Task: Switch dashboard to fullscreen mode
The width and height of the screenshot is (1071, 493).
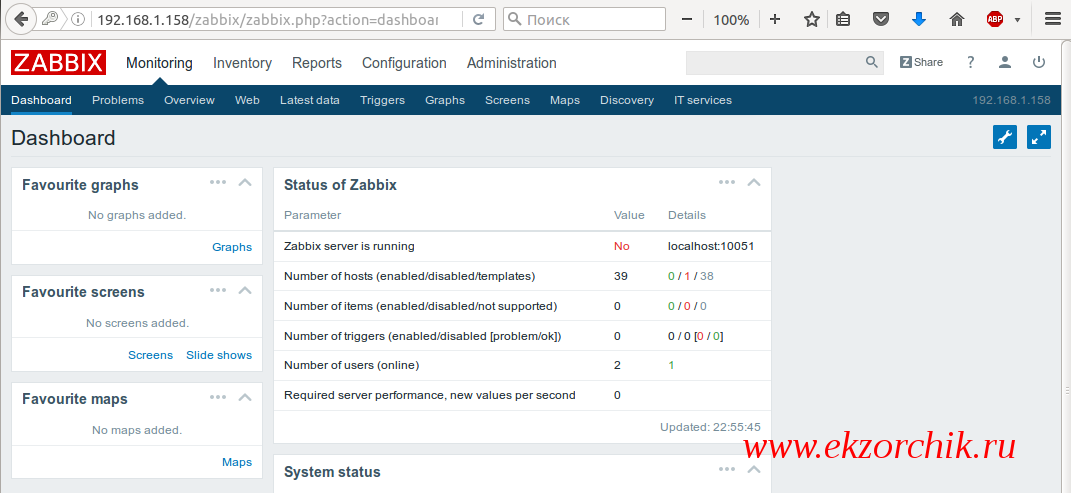Action: [x=1039, y=137]
